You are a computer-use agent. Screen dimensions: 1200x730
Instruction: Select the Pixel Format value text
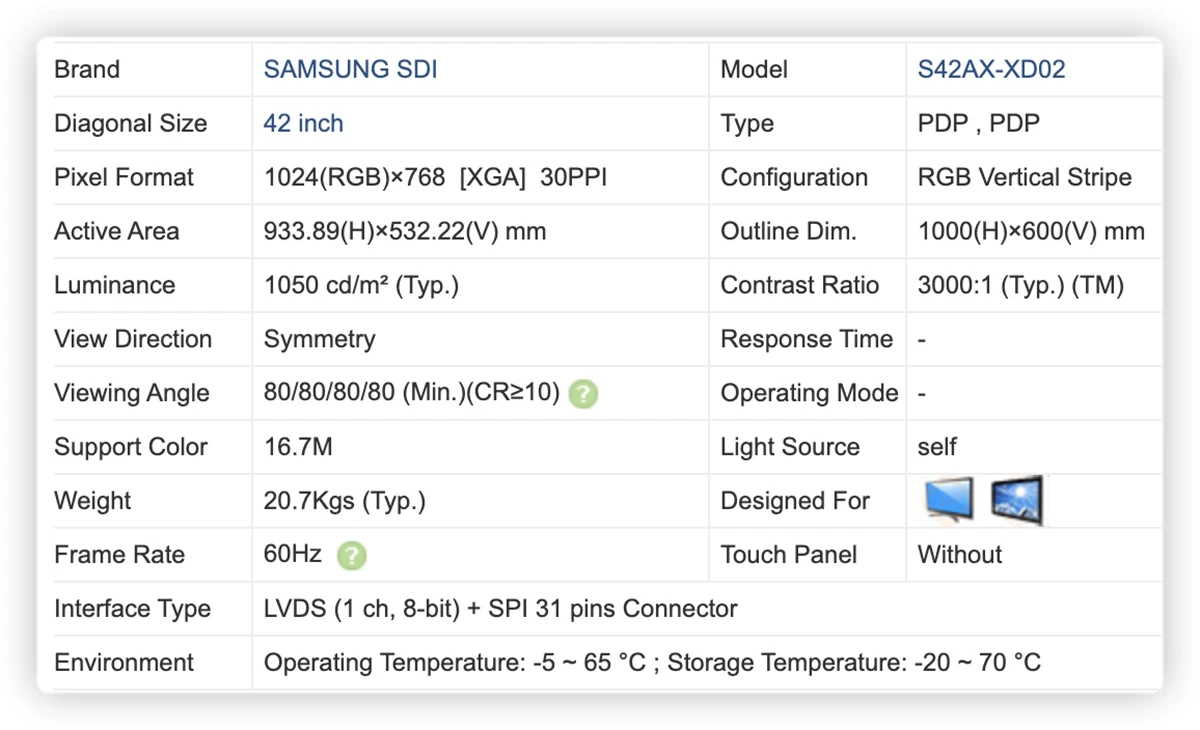point(436,178)
